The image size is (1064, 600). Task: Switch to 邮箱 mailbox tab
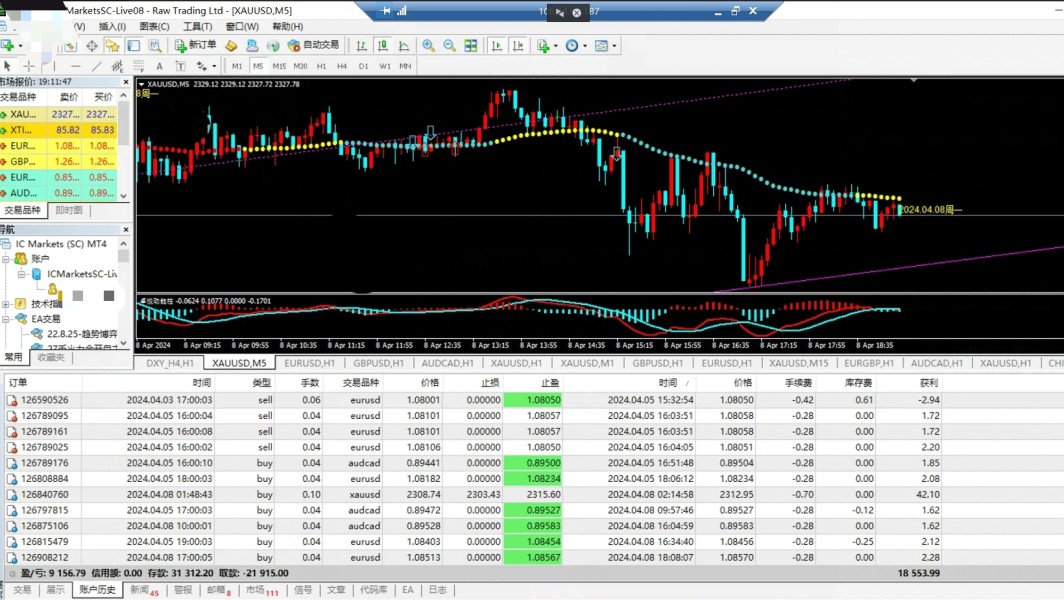pos(218,590)
